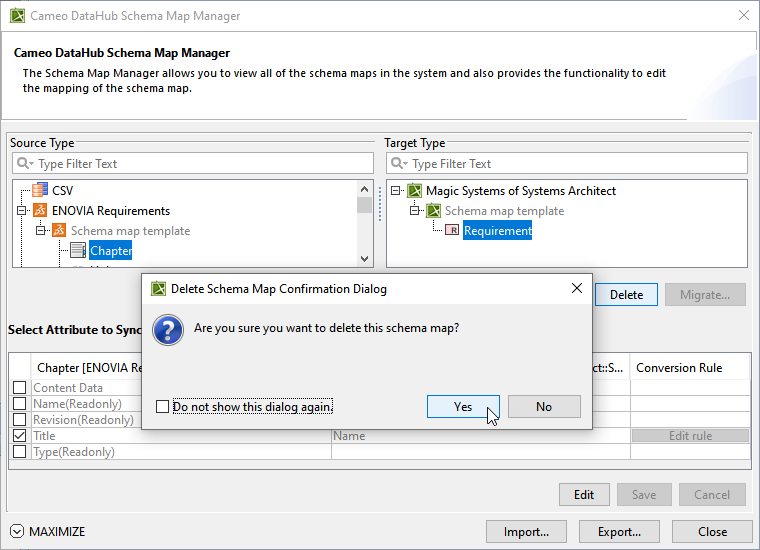Viewport: 760px width, 550px height.
Task: Confirm deletion with the Yes button
Action: [463, 407]
